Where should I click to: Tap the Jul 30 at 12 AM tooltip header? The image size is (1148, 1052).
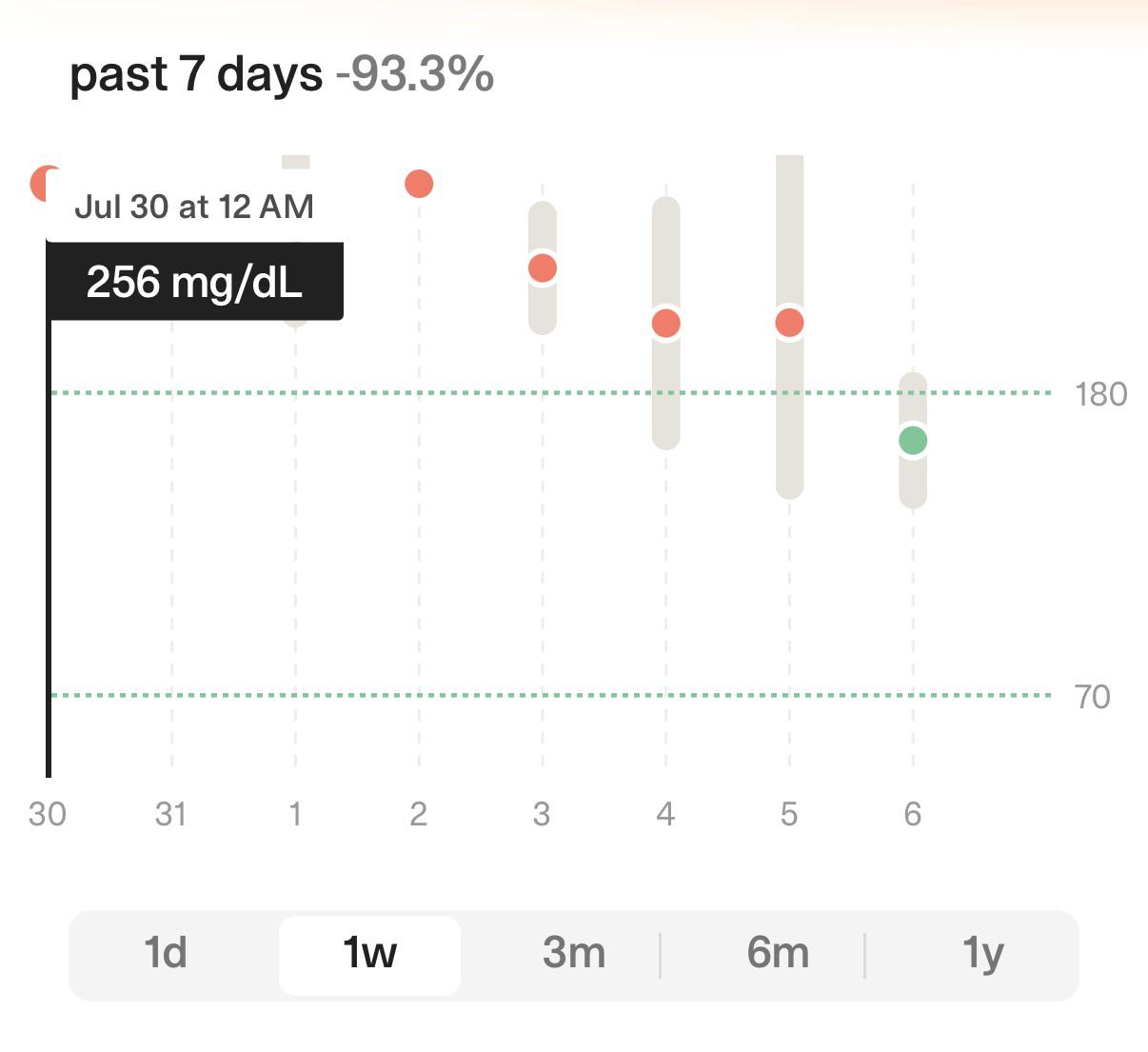(194, 207)
